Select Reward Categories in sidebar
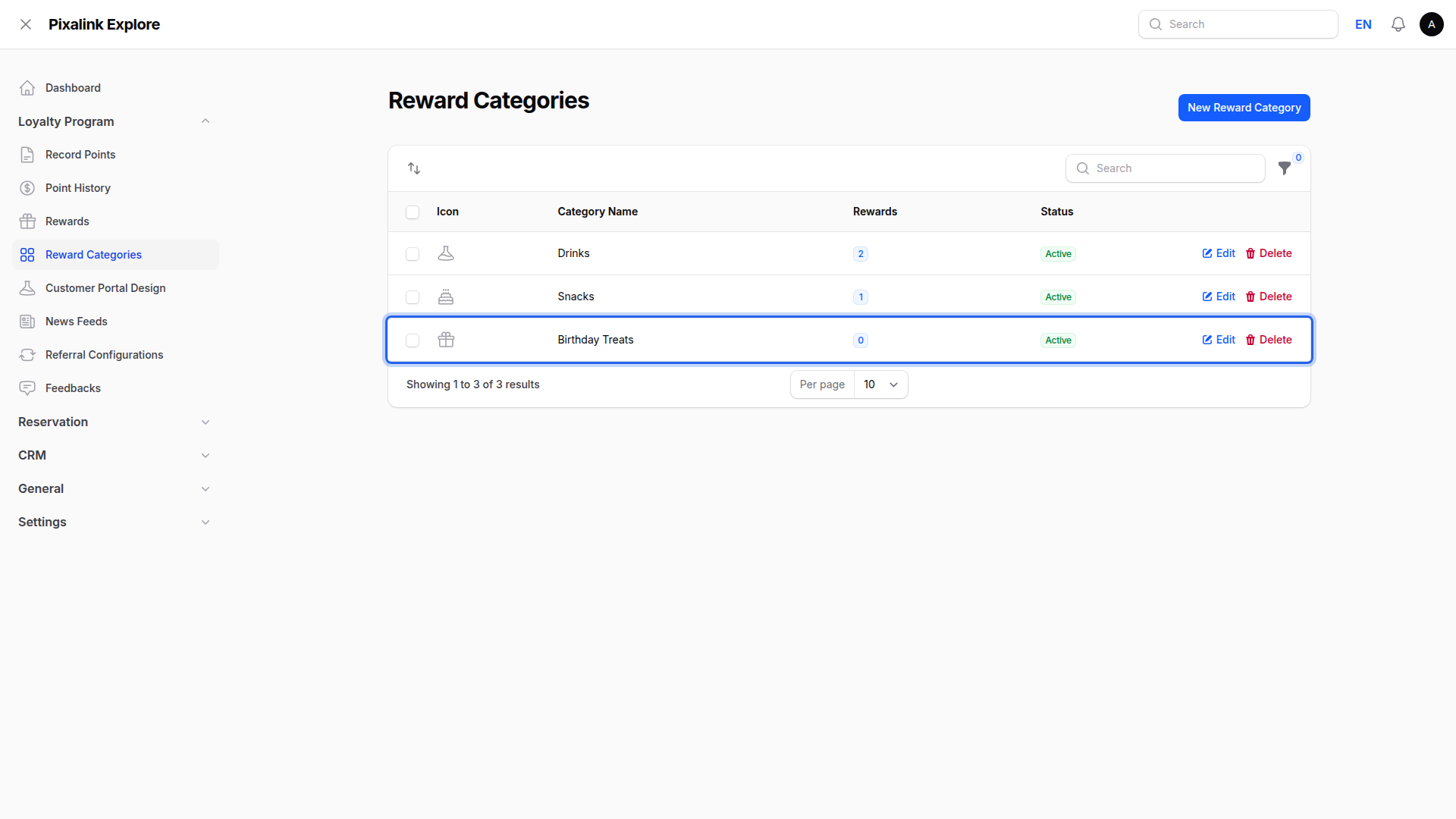 [115, 255]
